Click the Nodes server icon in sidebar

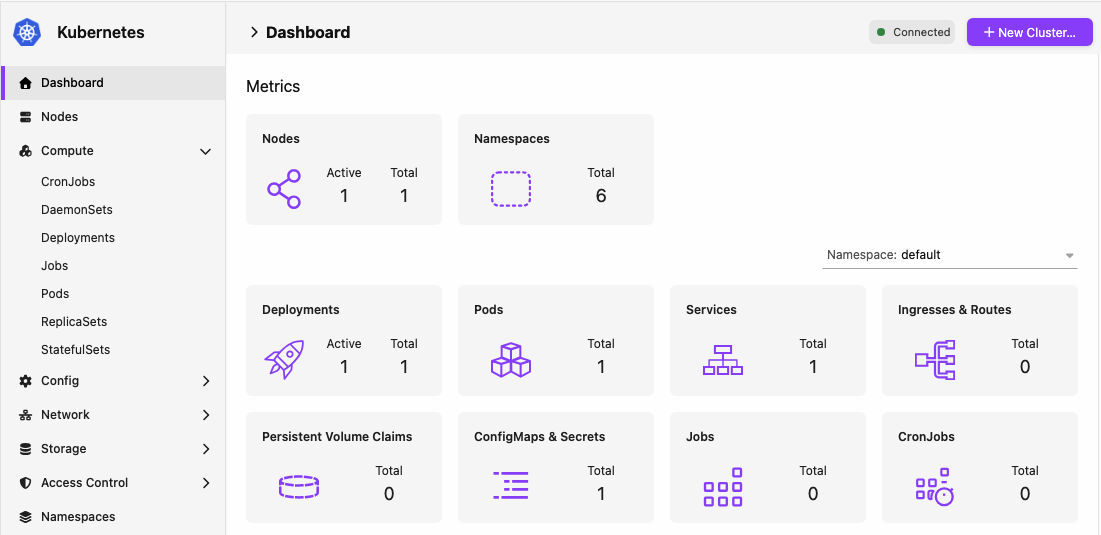[x=26, y=117]
